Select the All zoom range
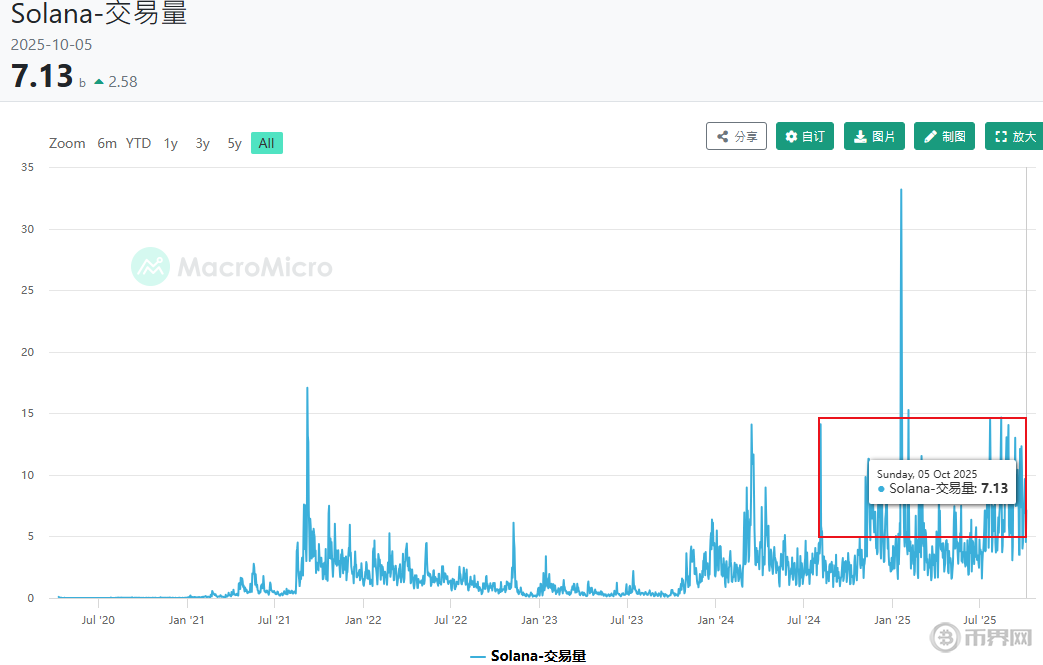This screenshot has width=1043, height=665. point(267,143)
